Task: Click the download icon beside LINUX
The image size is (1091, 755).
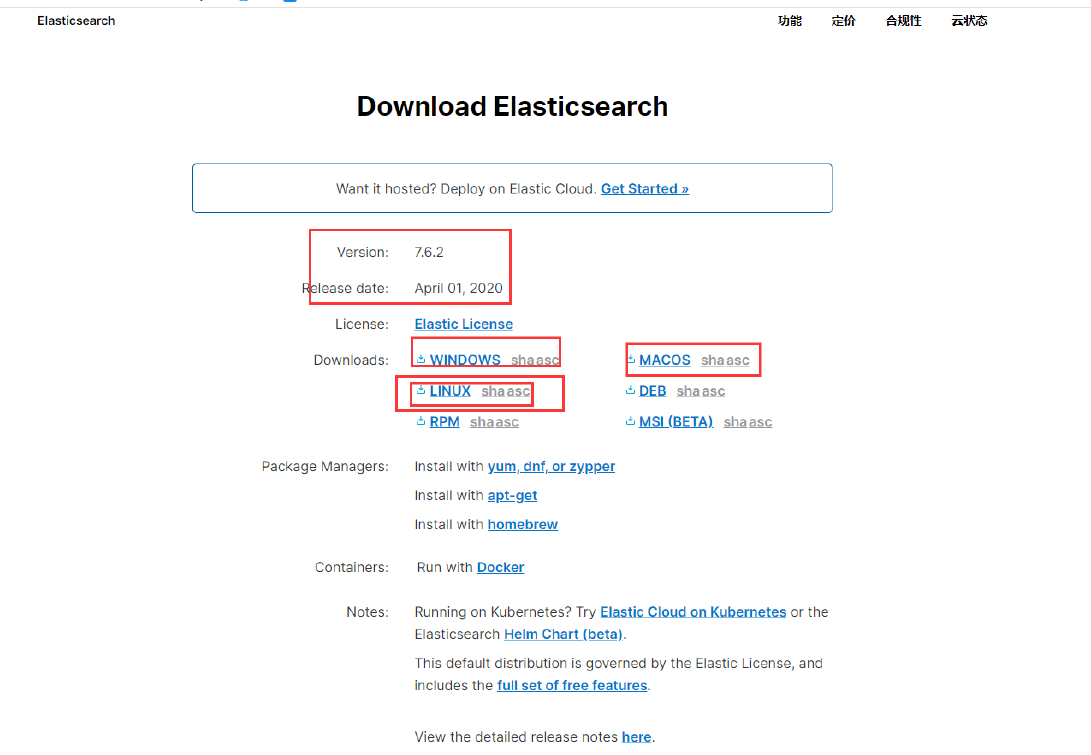Action: pyautogui.click(x=421, y=391)
